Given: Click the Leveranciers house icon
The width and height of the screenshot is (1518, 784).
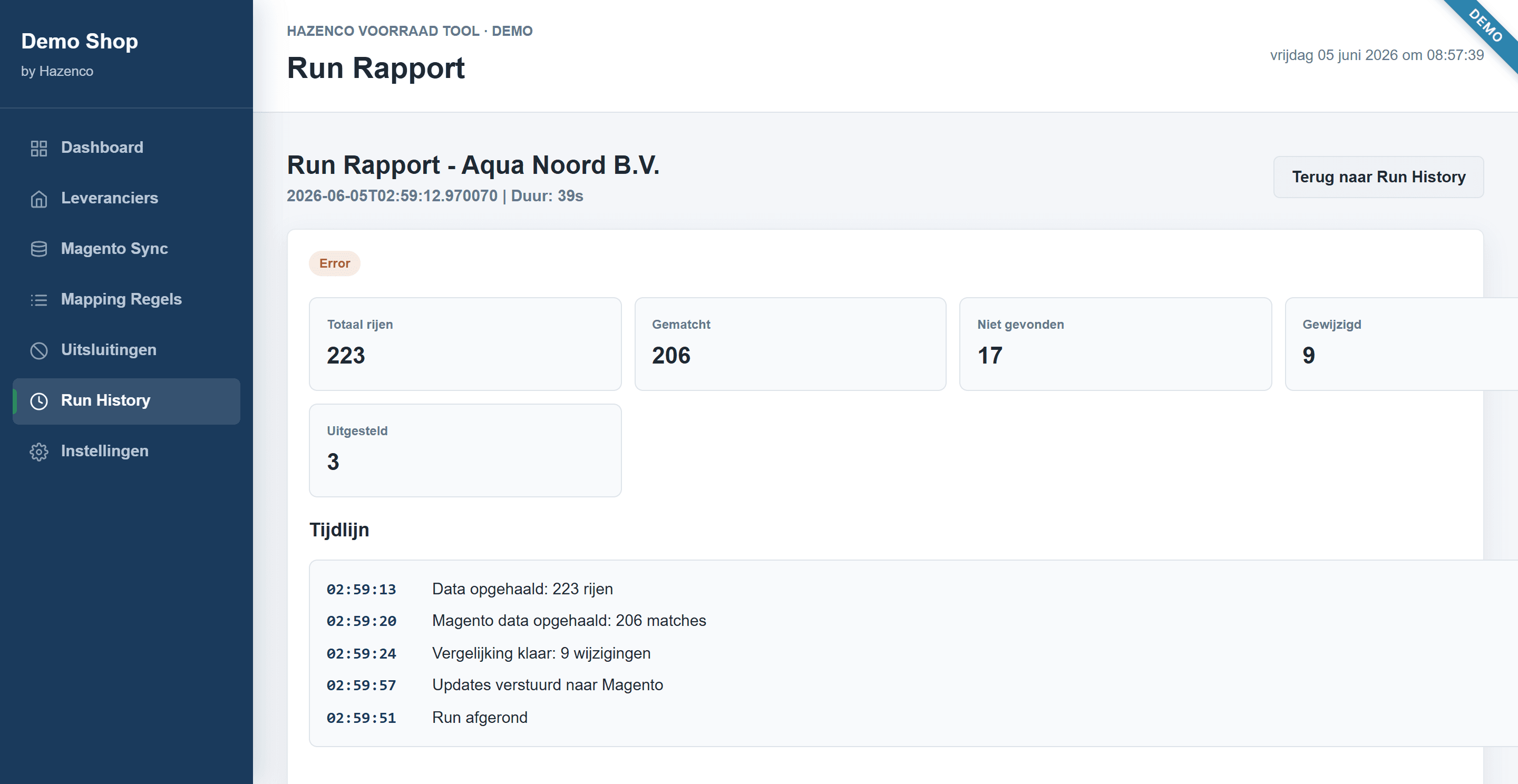Looking at the screenshot, I should click(39, 199).
